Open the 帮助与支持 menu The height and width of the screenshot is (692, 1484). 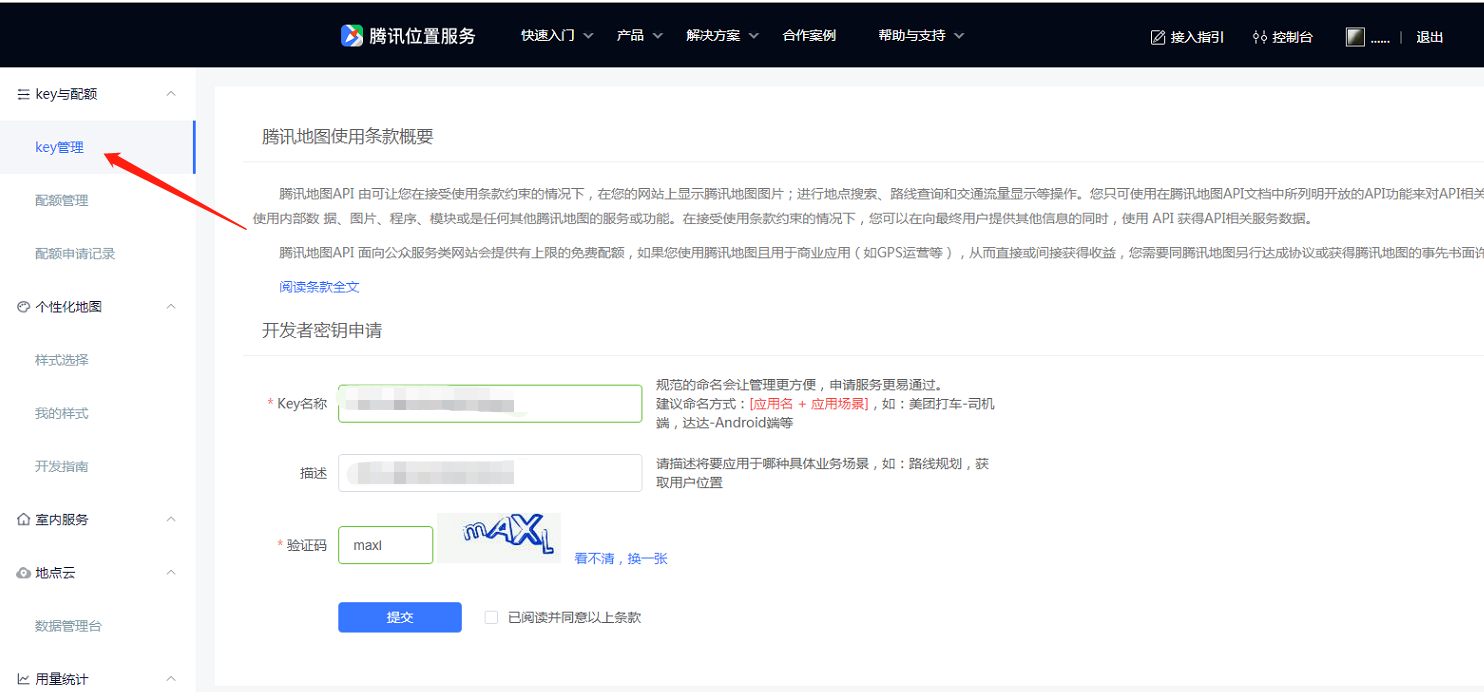pyautogui.click(x=912, y=36)
